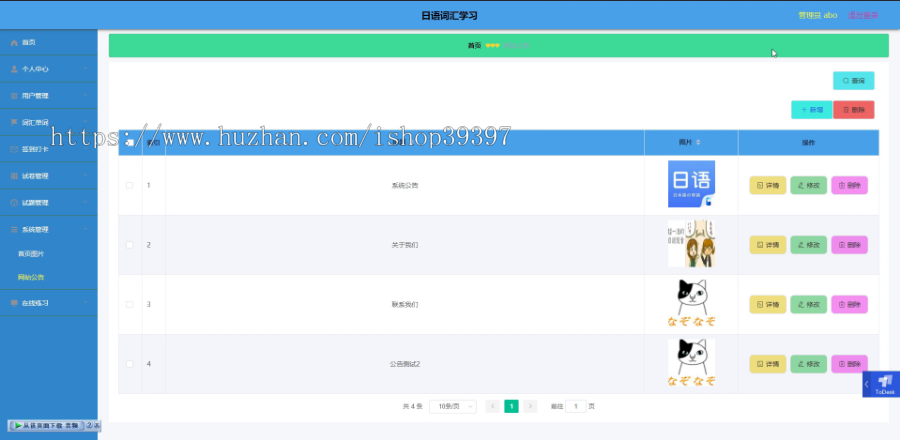
Task: Tick the checkbox for row 2 关于我们
Action: [130, 245]
